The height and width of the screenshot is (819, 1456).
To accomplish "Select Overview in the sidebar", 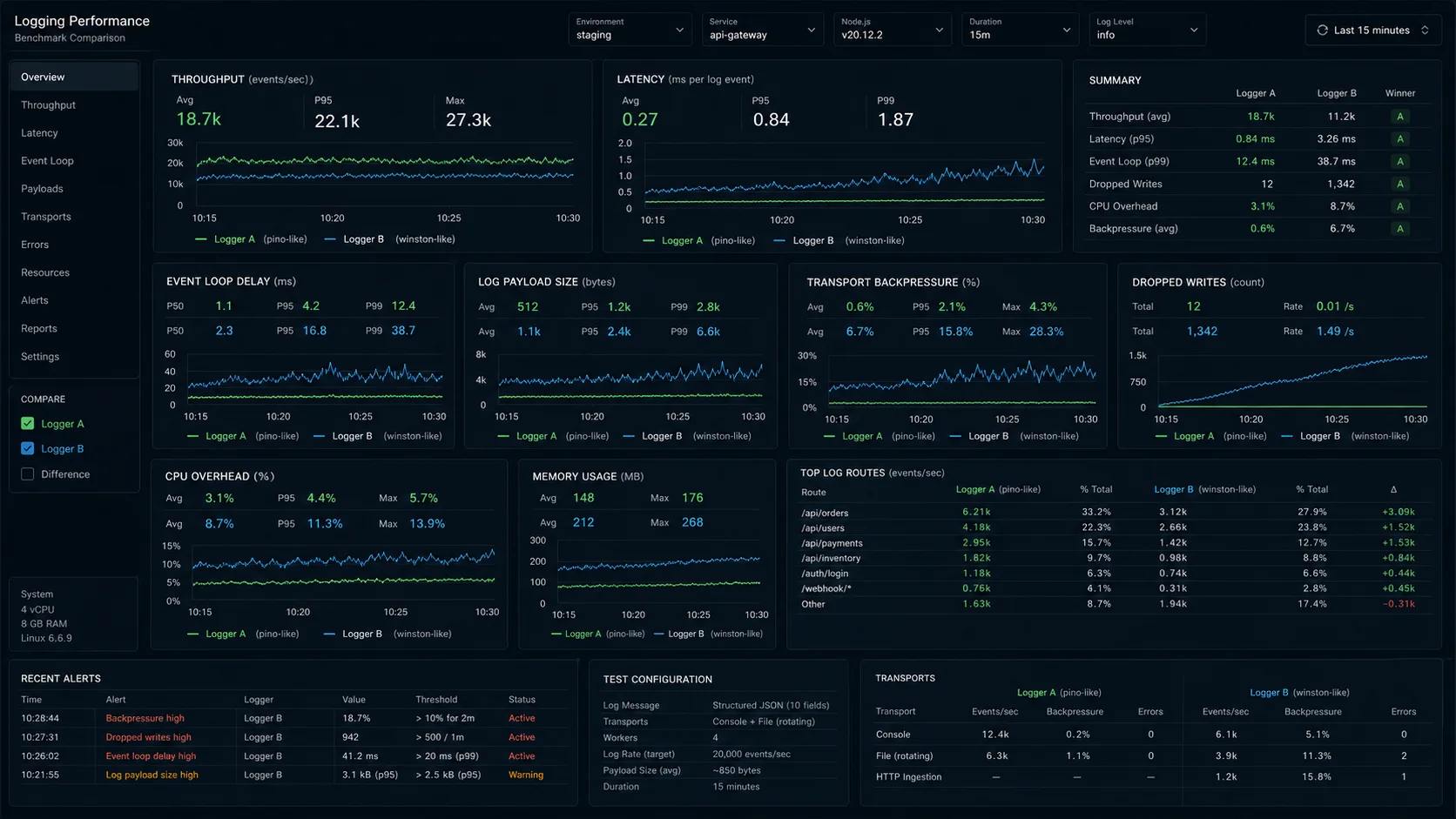I will click(74, 77).
